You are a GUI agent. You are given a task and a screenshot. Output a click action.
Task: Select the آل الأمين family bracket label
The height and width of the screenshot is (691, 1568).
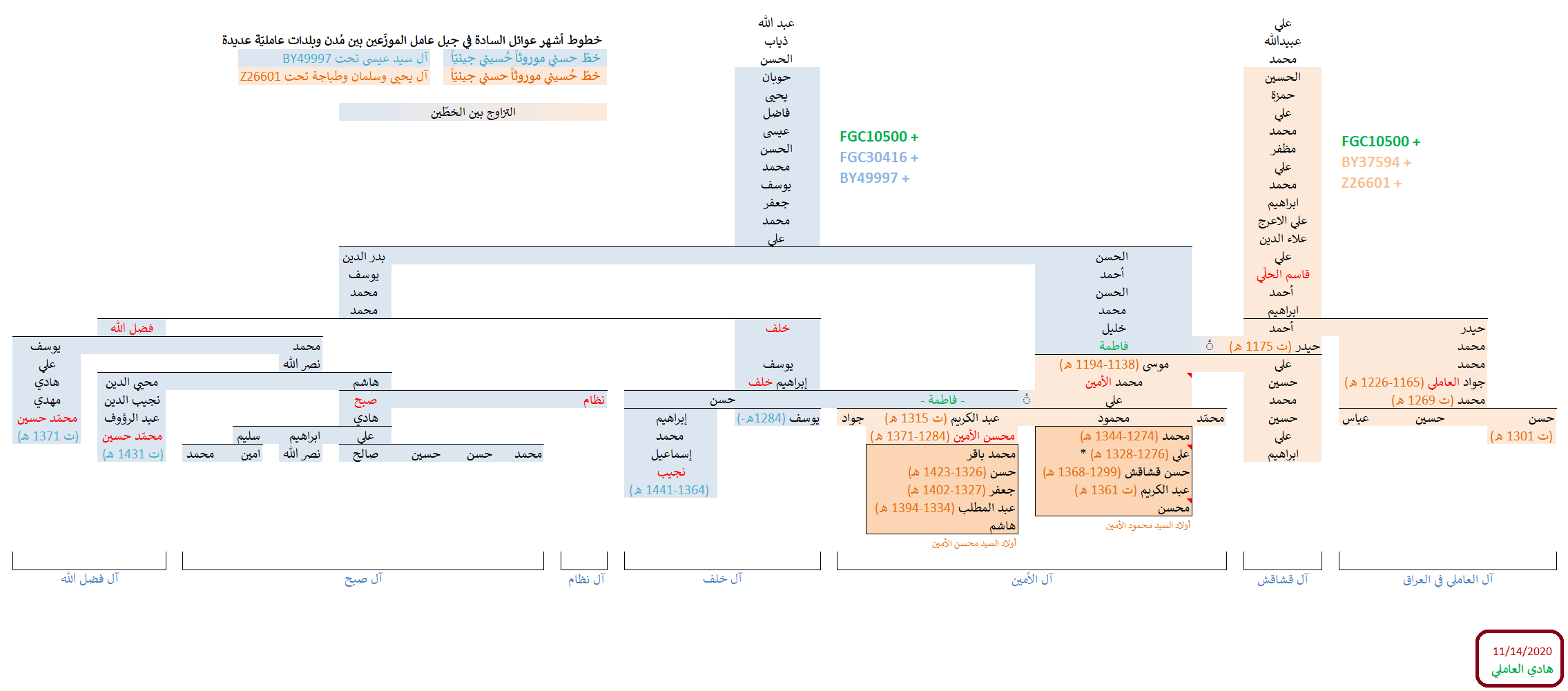(1032, 580)
